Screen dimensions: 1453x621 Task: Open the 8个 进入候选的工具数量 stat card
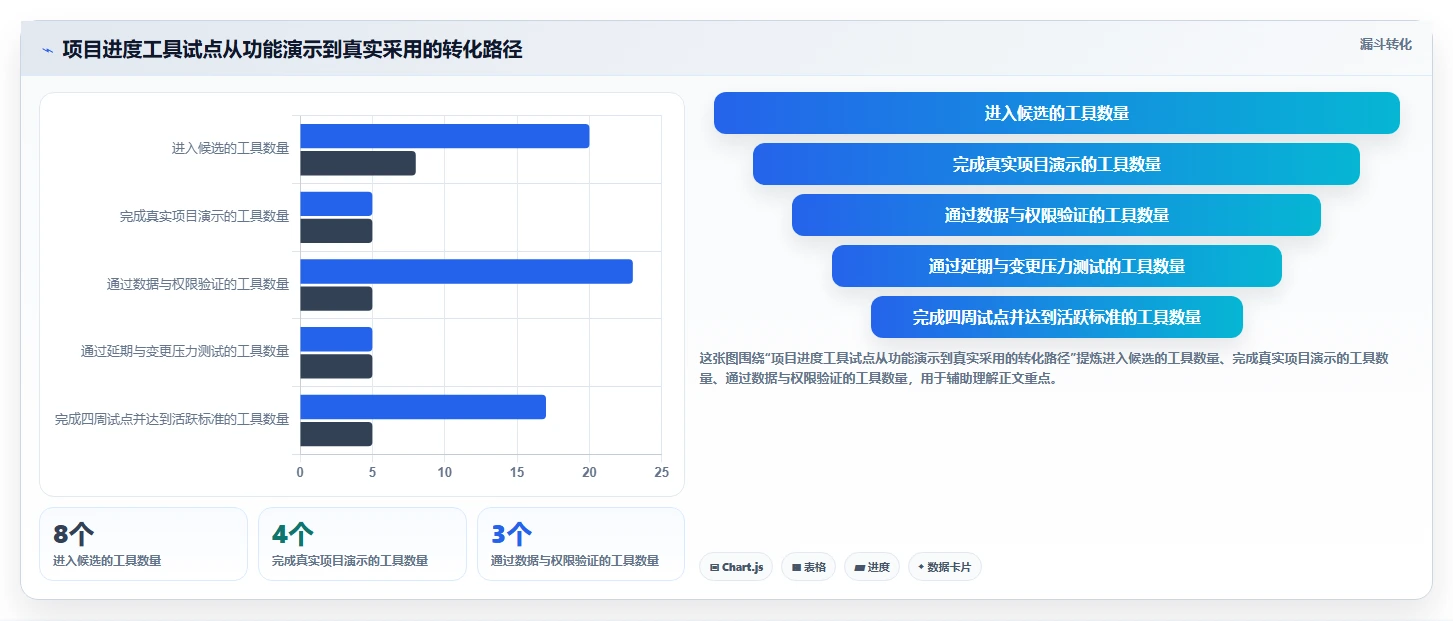tap(143, 544)
